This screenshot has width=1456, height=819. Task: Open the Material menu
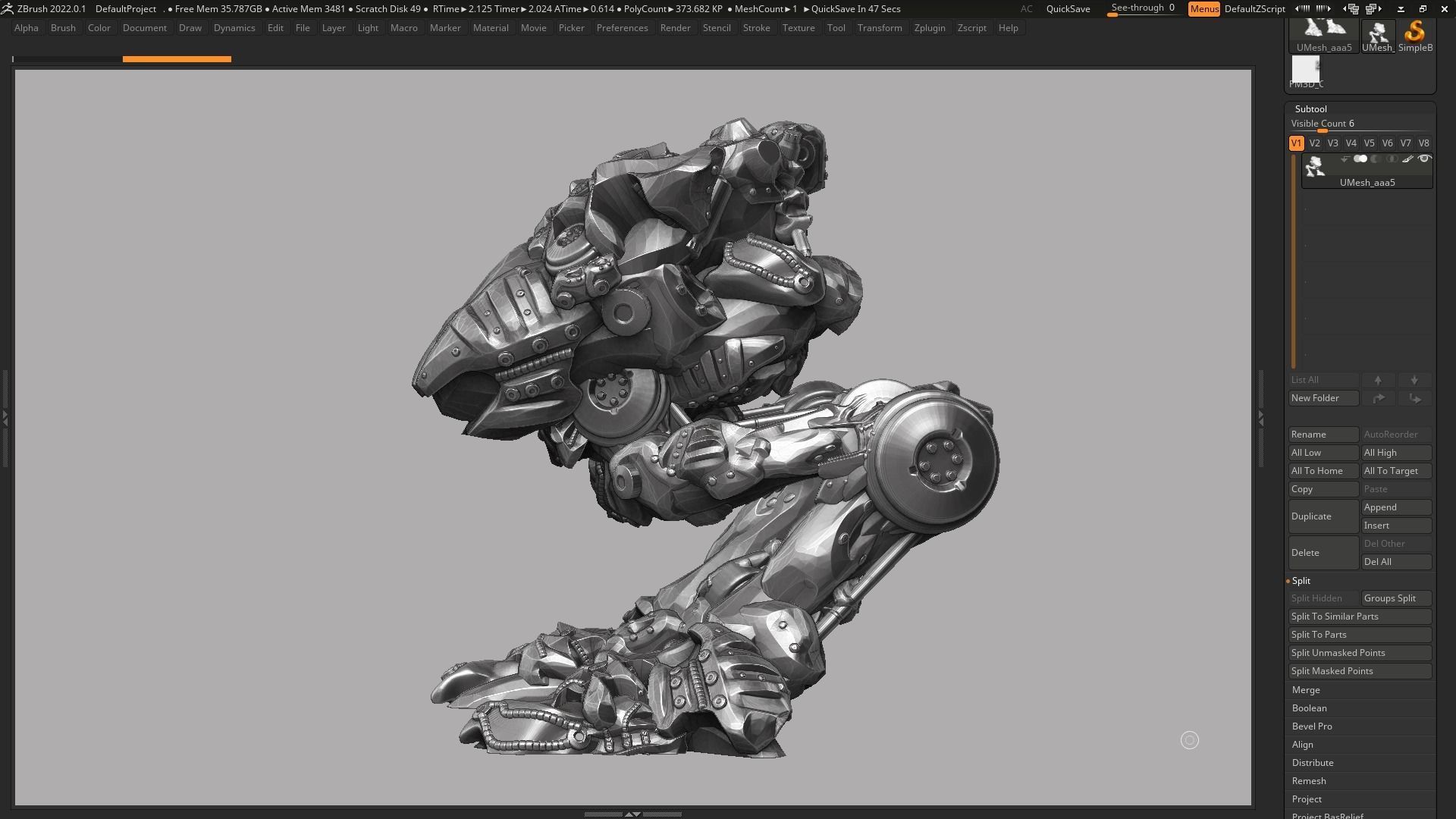(x=491, y=28)
